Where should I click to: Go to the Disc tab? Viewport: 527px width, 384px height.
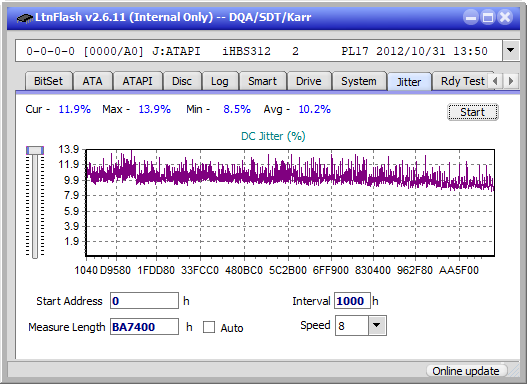(182, 81)
